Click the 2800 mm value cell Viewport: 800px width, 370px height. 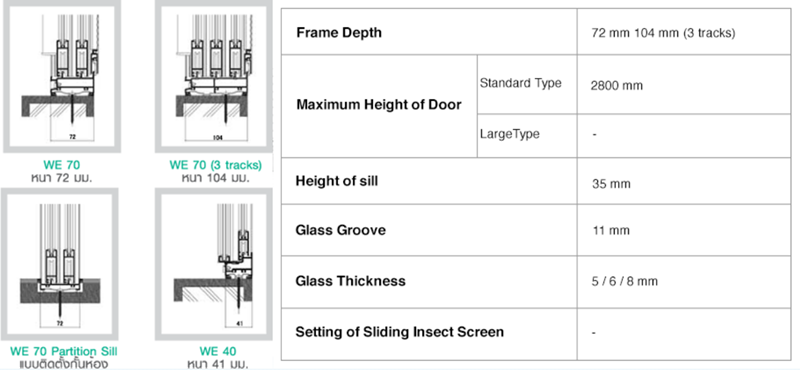point(684,84)
